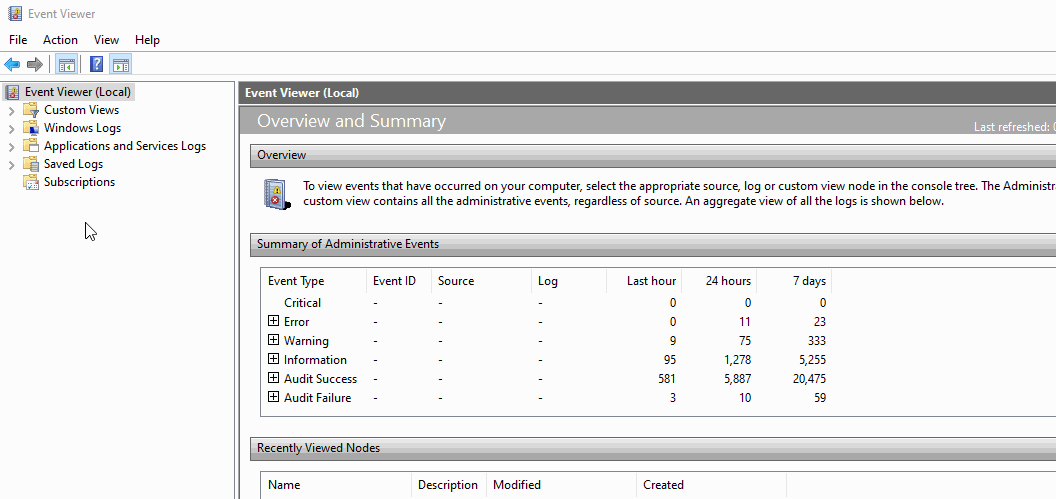
Task: Click the Back arrow toolbar icon
Action: pos(12,65)
